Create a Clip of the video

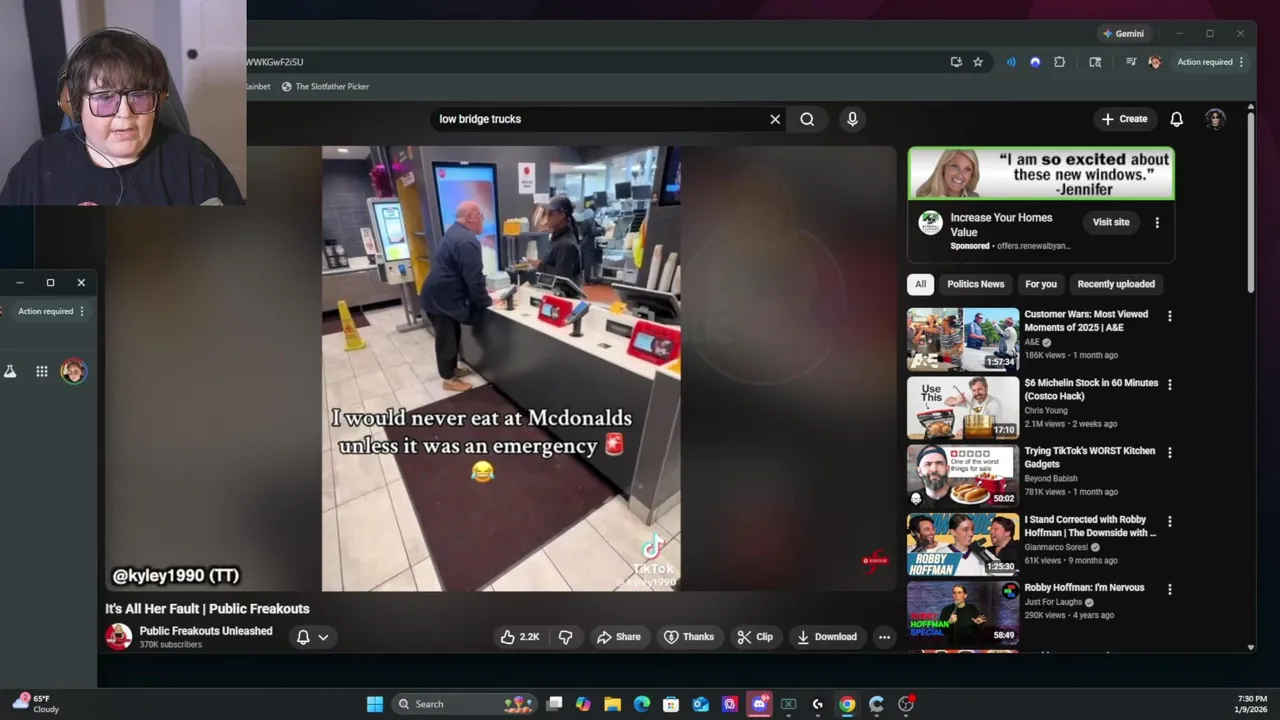point(755,637)
